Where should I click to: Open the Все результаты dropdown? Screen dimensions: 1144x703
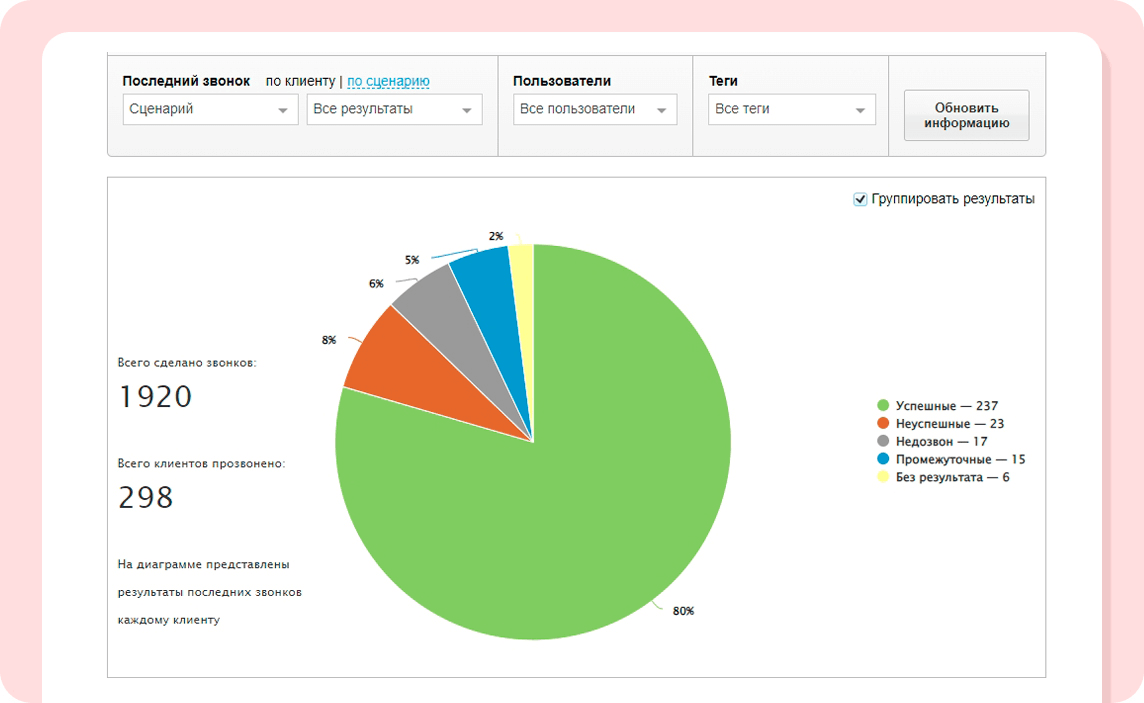click(x=394, y=109)
